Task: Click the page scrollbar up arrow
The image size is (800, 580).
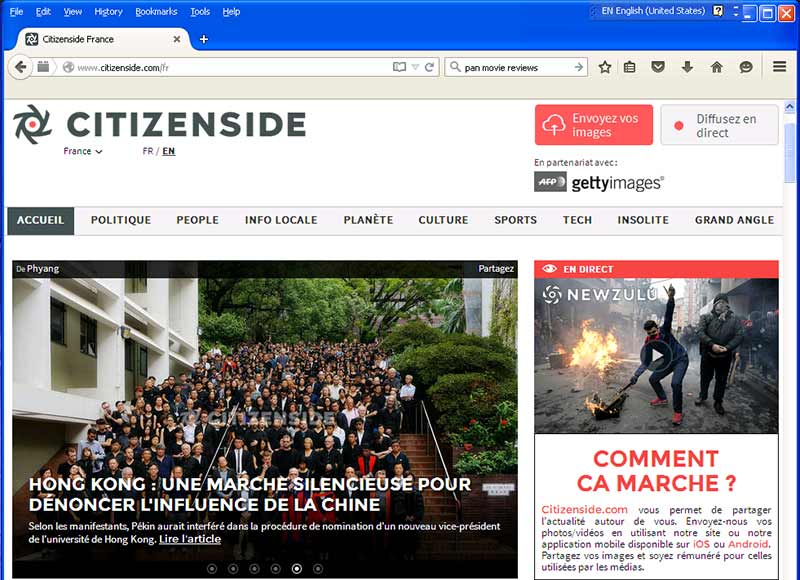Action: tap(789, 107)
